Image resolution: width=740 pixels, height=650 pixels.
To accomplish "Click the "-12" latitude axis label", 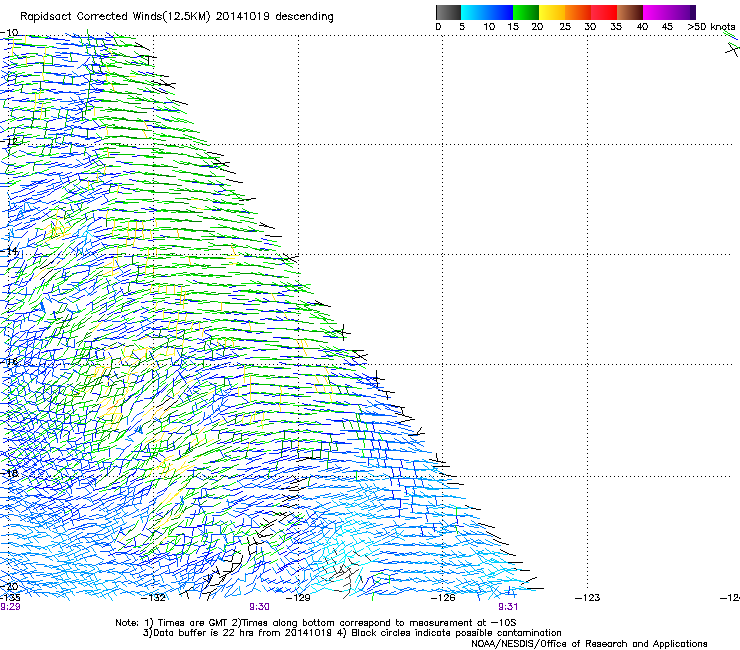I will tap(9, 141).
